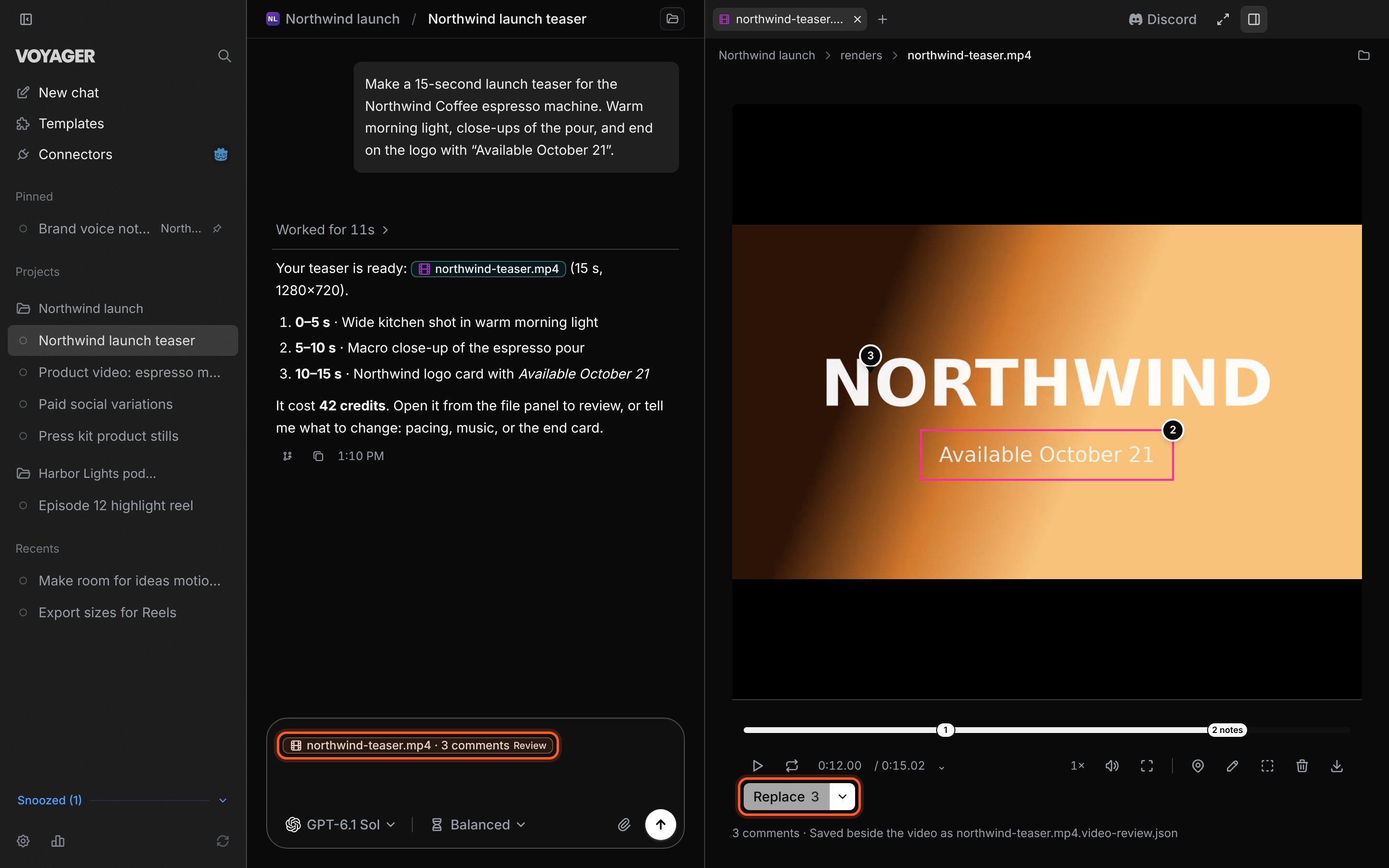Open the Discord button
1389x868 pixels.
pyautogui.click(x=1162, y=19)
